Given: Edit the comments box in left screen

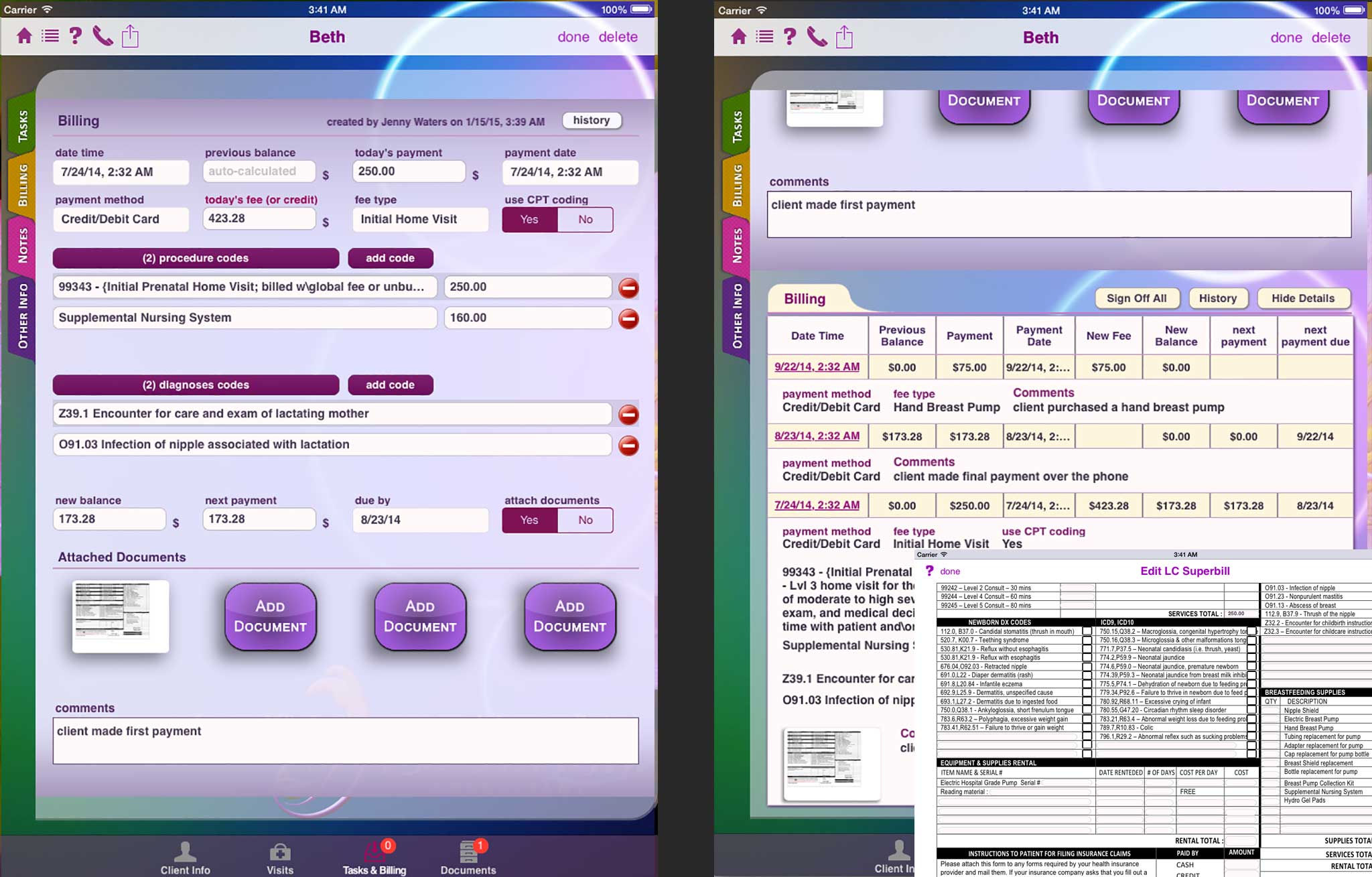Looking at the screenshot, I should [x=346, y=741].
